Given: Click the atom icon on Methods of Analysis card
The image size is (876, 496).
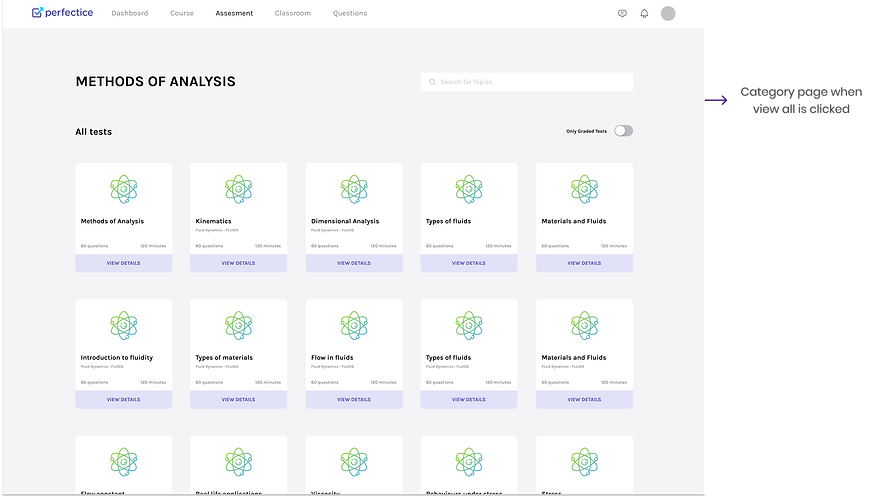Looking at the screenshot, I should (x=123, y=189).
